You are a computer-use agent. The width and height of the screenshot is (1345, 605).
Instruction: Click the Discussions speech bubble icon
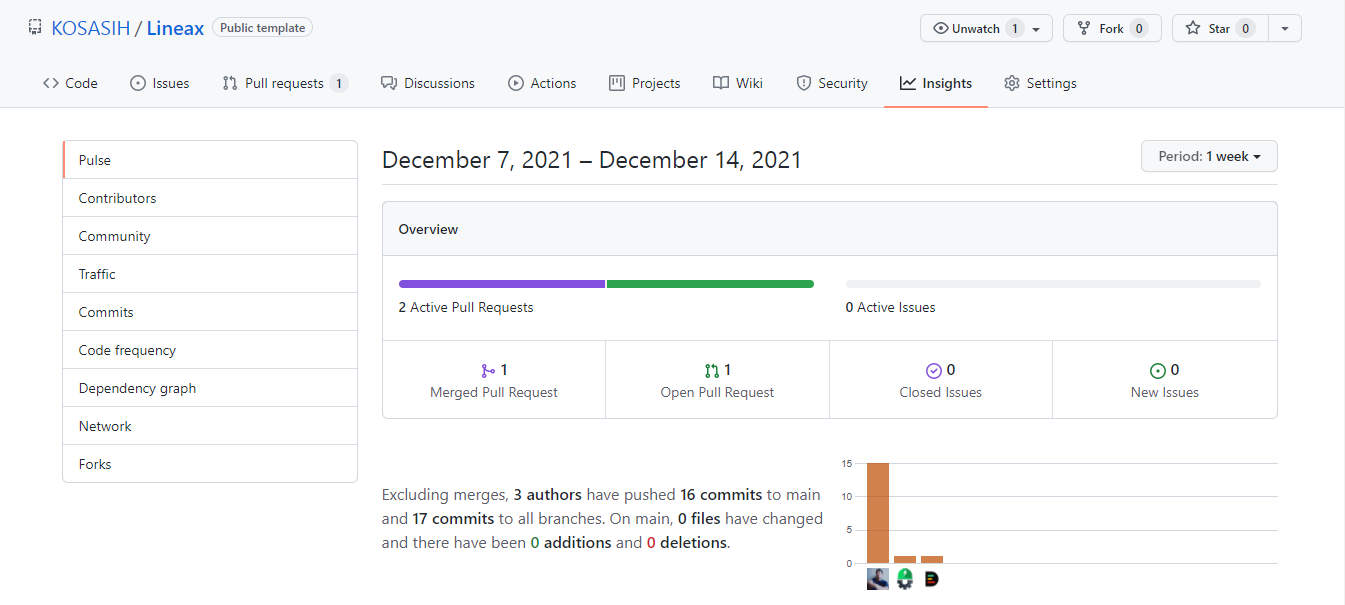pyautogui.click(x=389, y=83)
